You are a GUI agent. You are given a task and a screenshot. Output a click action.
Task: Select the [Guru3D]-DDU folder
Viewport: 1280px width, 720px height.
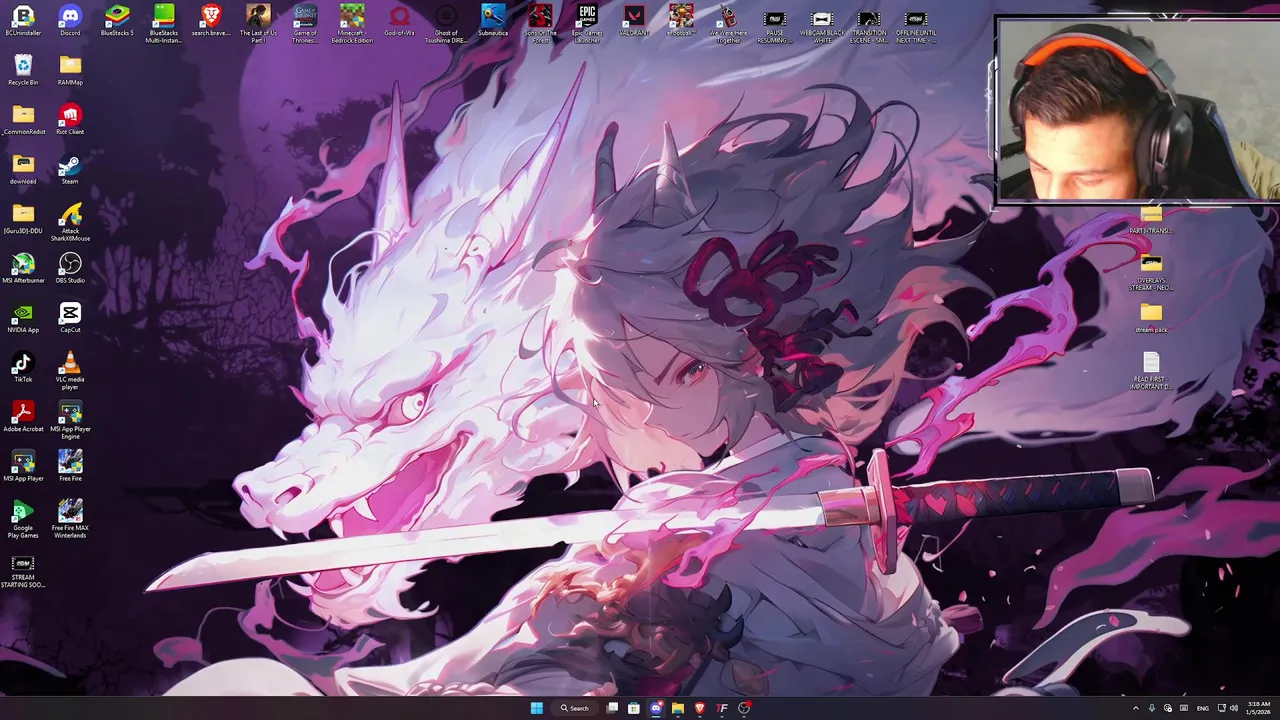(x=23, y=218)
